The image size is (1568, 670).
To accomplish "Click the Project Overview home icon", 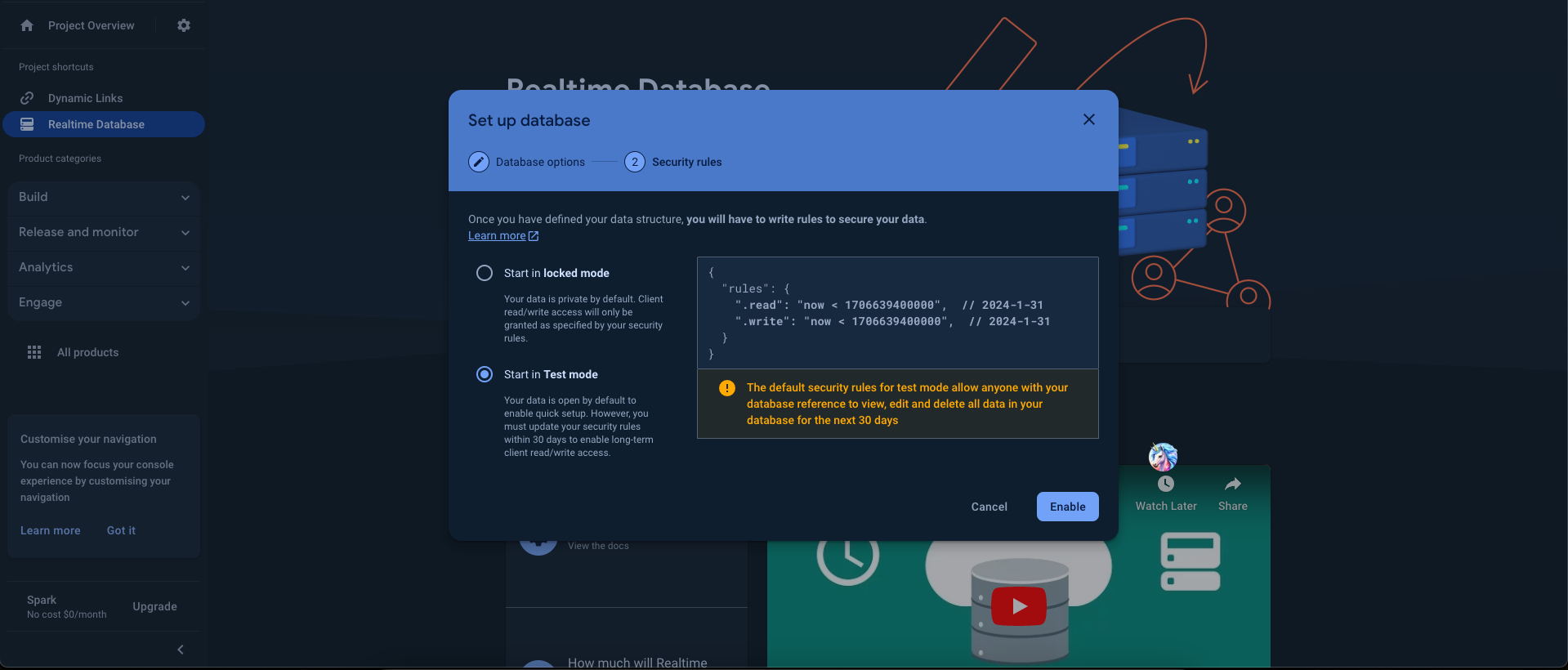I will point(27,25).
